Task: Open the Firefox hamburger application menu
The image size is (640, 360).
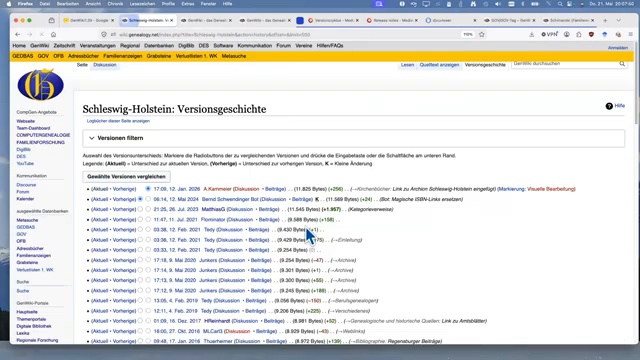Action: [x=631, y=35]
